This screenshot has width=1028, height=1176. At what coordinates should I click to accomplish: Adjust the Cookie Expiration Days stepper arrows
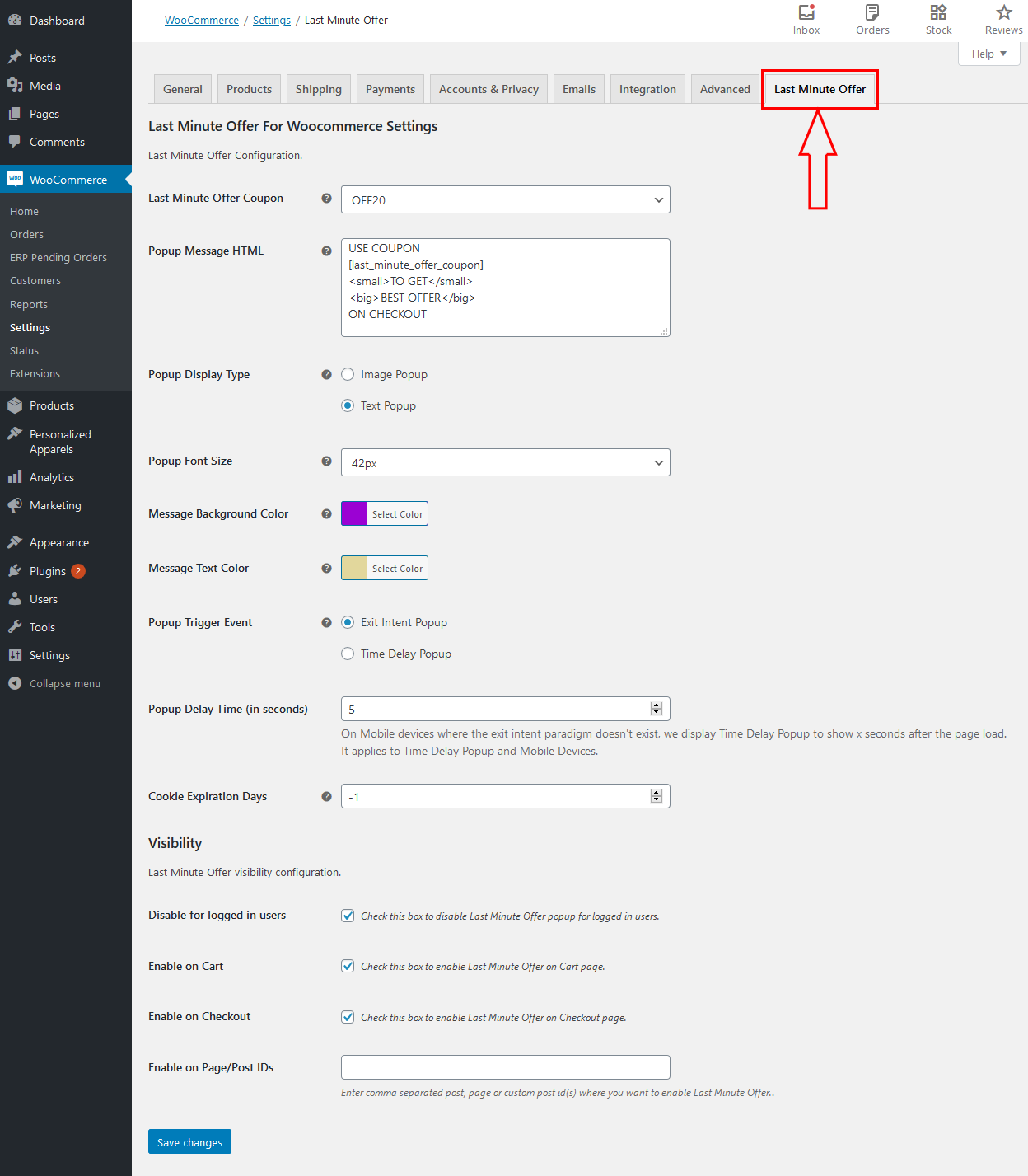pos(657,796)
